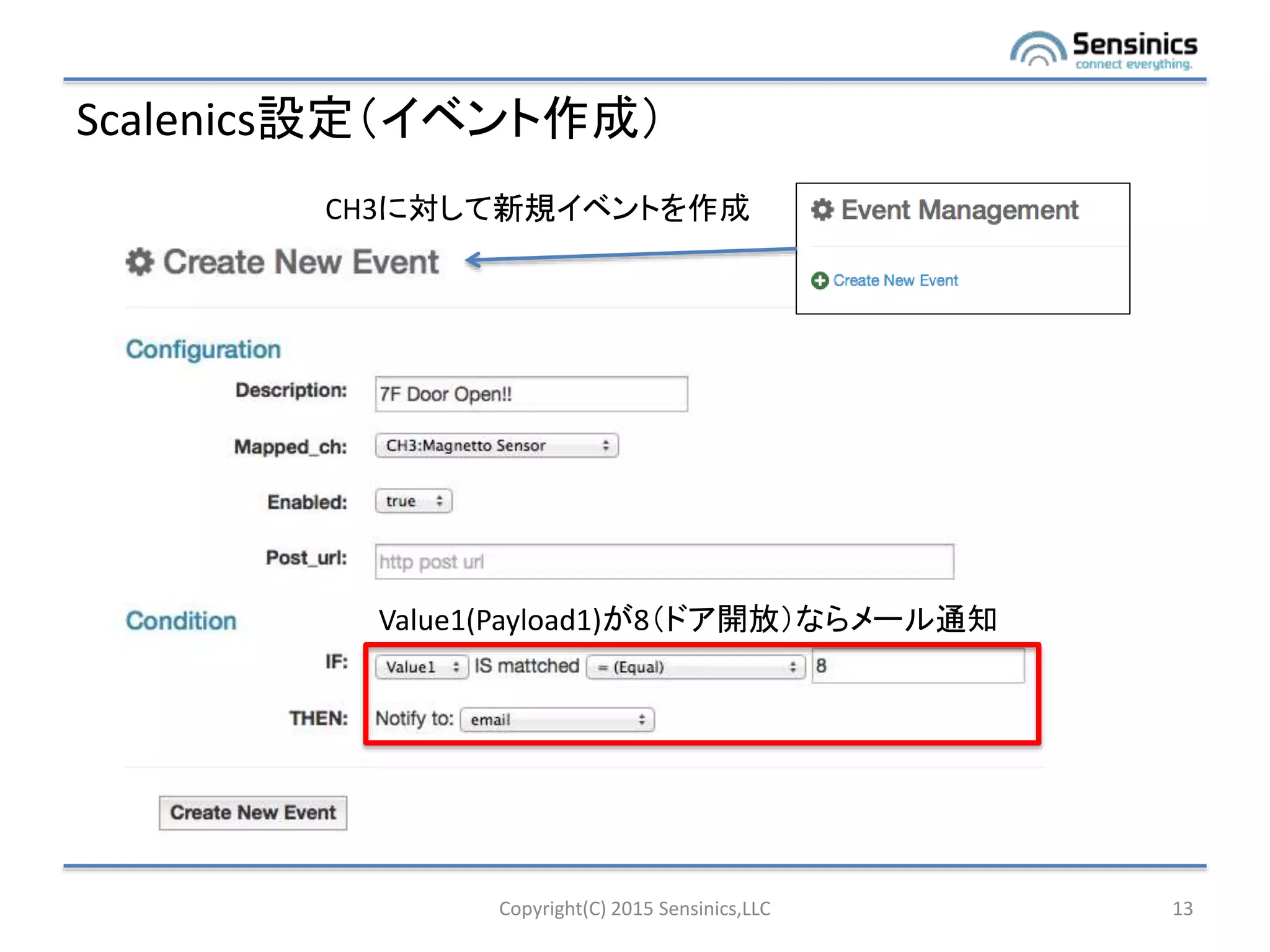Screen dimensions: 1270x952
Task: Click the Notify to: label
Action: pyautogui.click(x=414, y=718)
